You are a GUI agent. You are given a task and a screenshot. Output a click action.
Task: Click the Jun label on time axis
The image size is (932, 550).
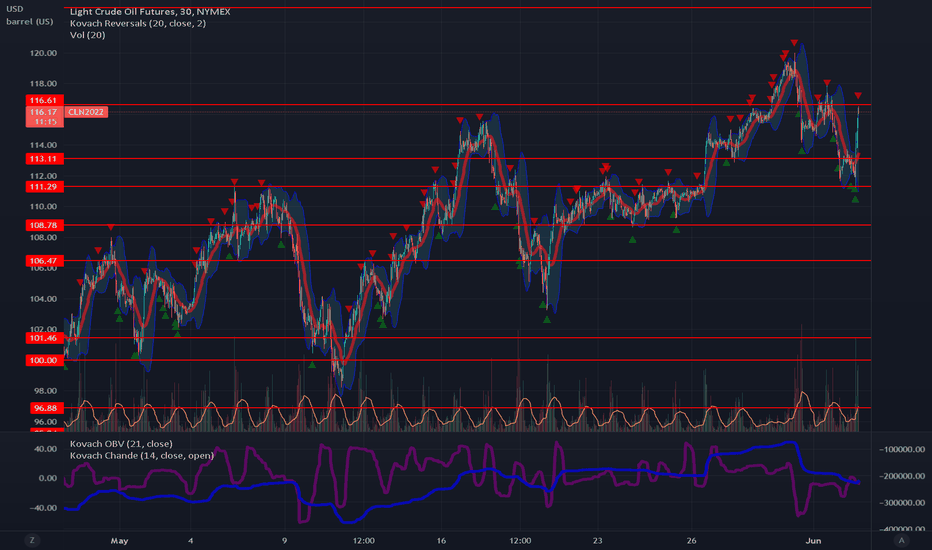coord(813,540)
